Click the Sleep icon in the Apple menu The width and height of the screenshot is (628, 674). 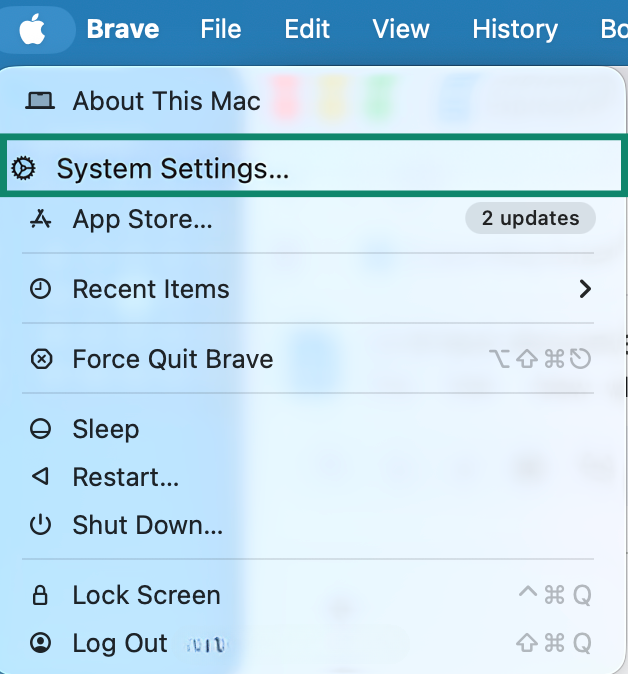[41, 429]
